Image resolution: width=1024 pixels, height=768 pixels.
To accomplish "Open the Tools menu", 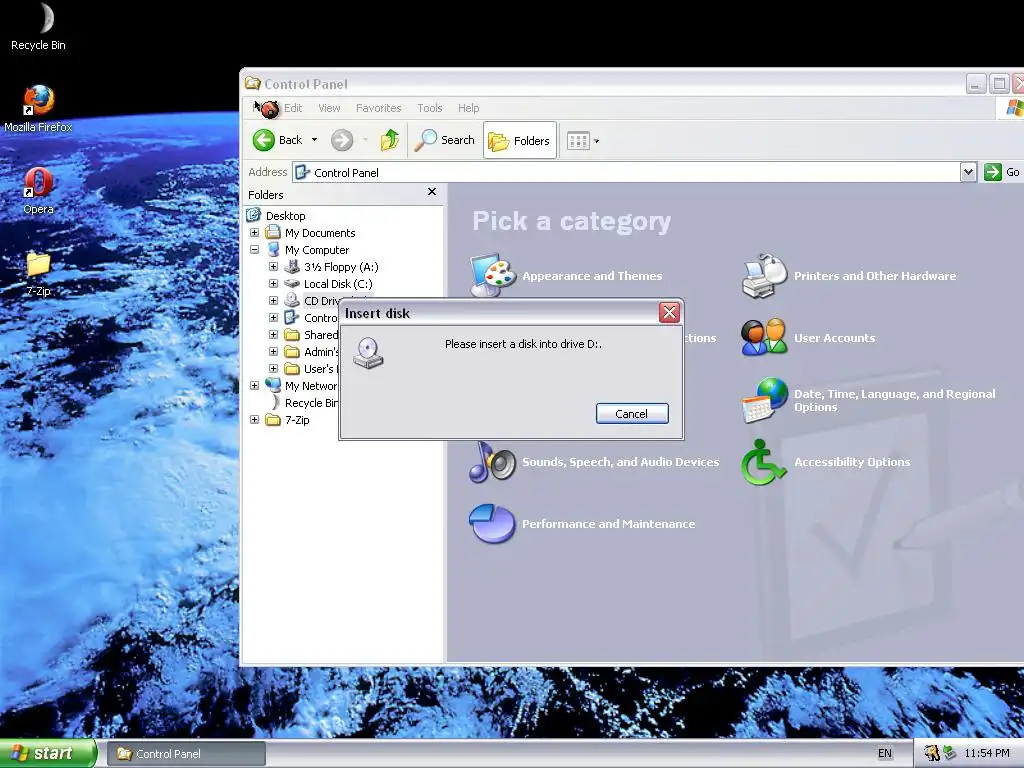I will (430, 108).
